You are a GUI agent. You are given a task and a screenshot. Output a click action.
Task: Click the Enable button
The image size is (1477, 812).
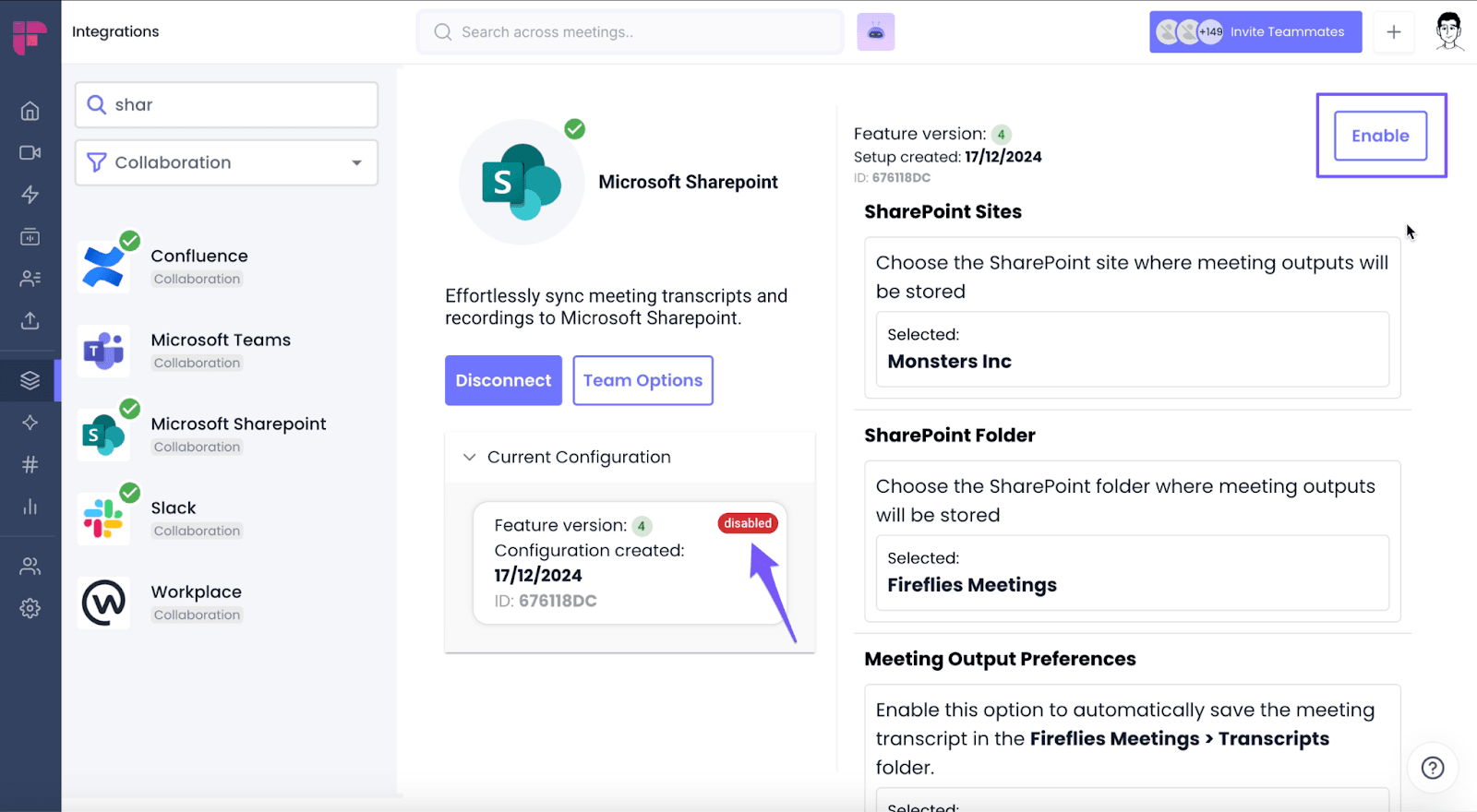(1380, 136)
